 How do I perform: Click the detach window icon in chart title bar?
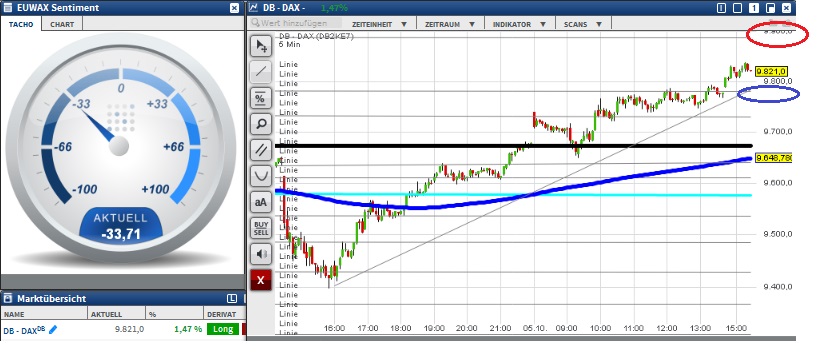click(x=770, y=8)
